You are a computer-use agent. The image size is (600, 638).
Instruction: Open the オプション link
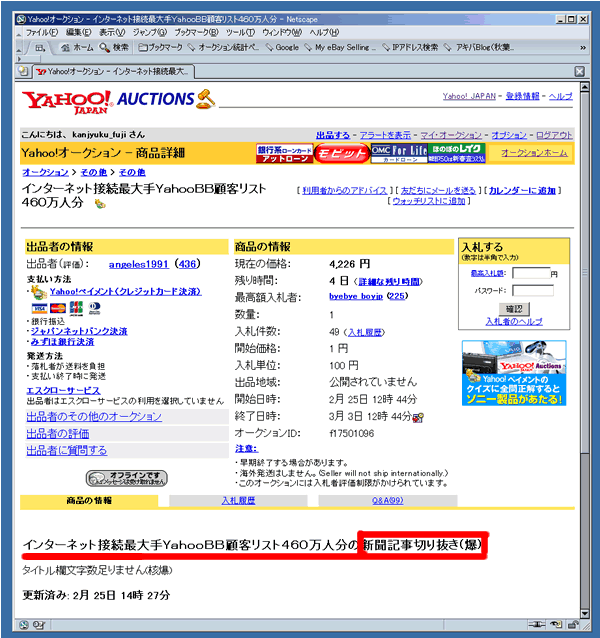pyautogui.click(x=509, y=135)
